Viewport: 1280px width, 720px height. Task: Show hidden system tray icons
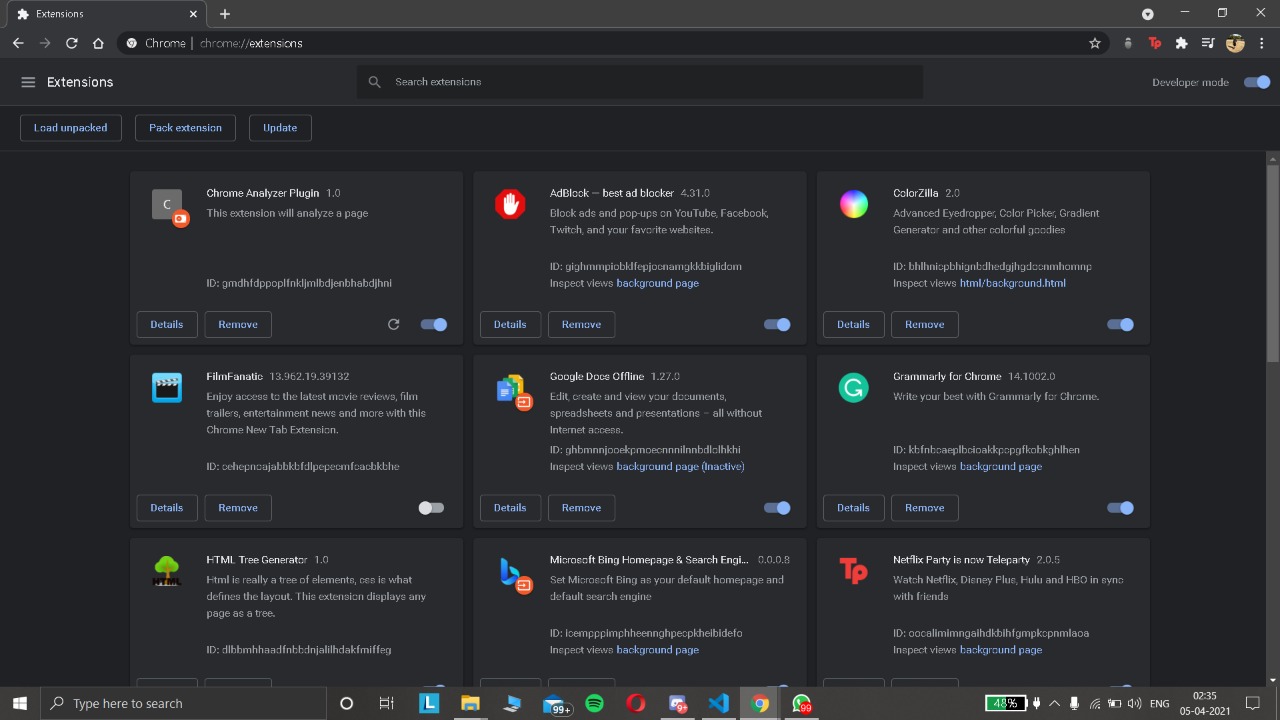(x=1054, y=703)
